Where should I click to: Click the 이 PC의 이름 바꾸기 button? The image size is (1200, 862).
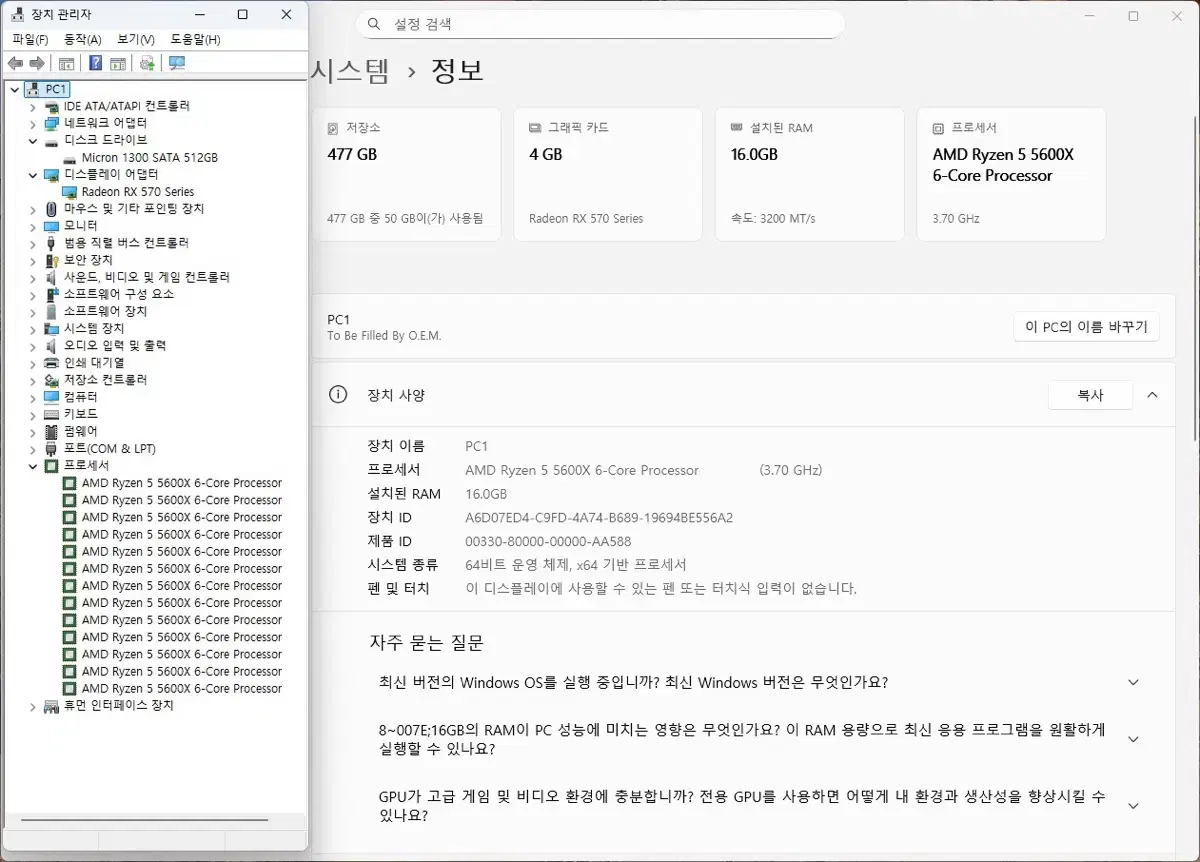1086,326
